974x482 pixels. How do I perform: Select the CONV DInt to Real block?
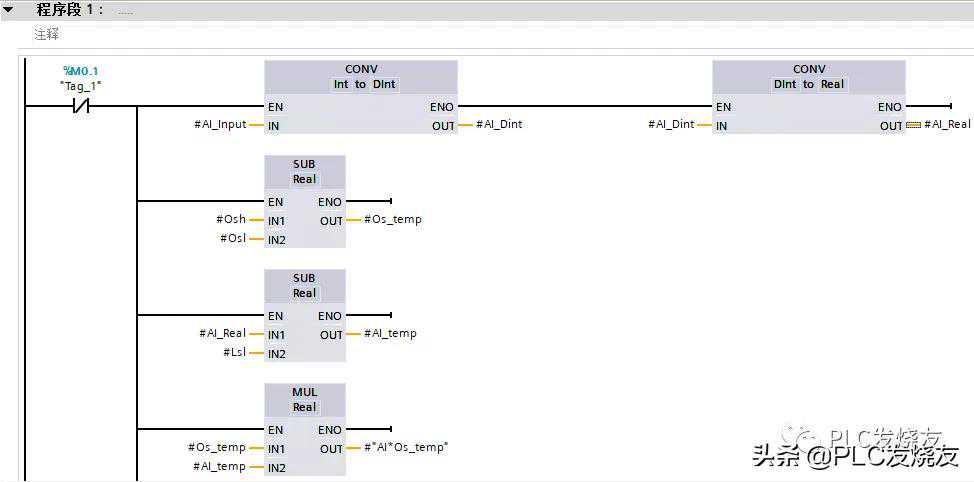point(808,77)
